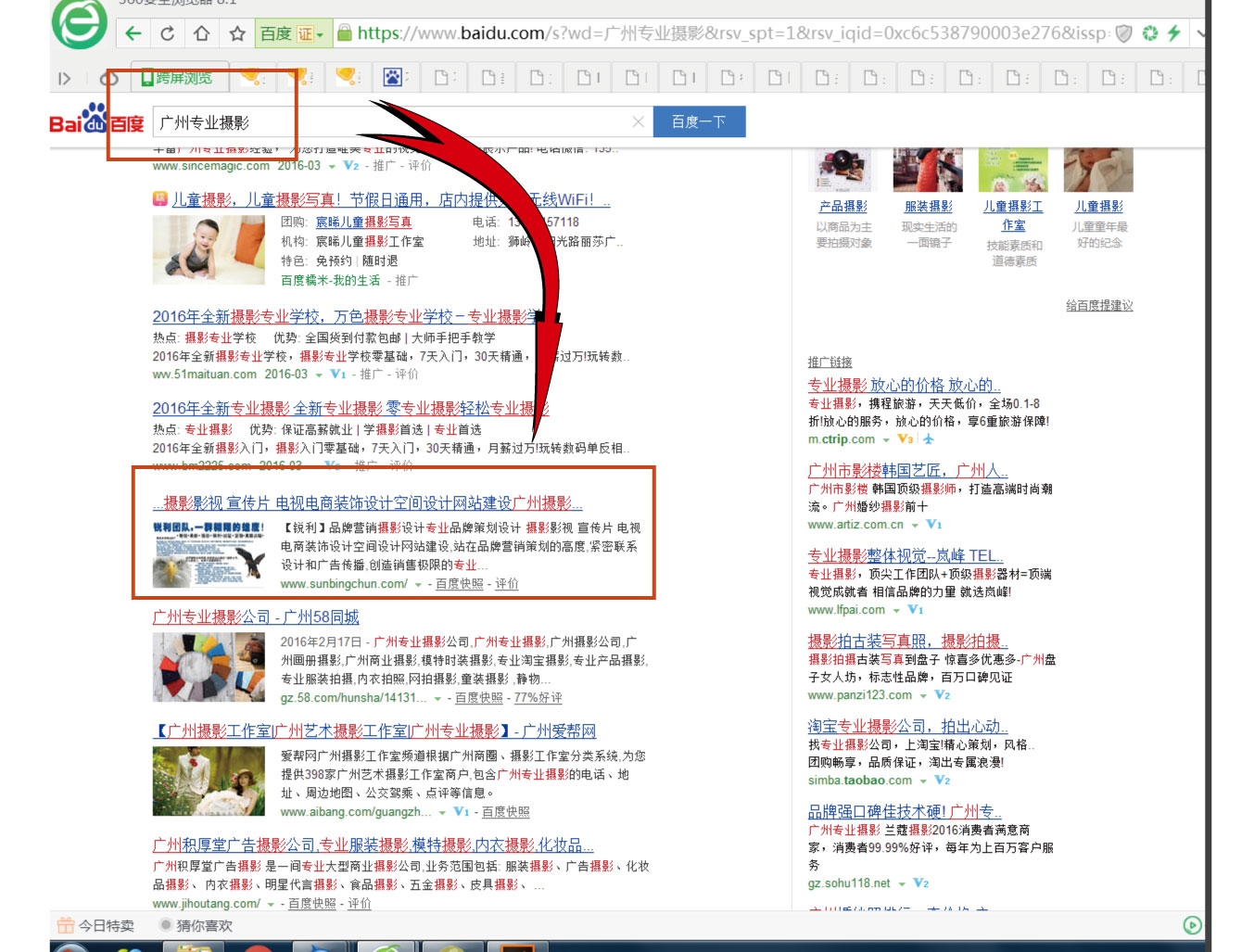
Task: Expand arrow next to www.panzi123.com
Action: coord(923,696)
